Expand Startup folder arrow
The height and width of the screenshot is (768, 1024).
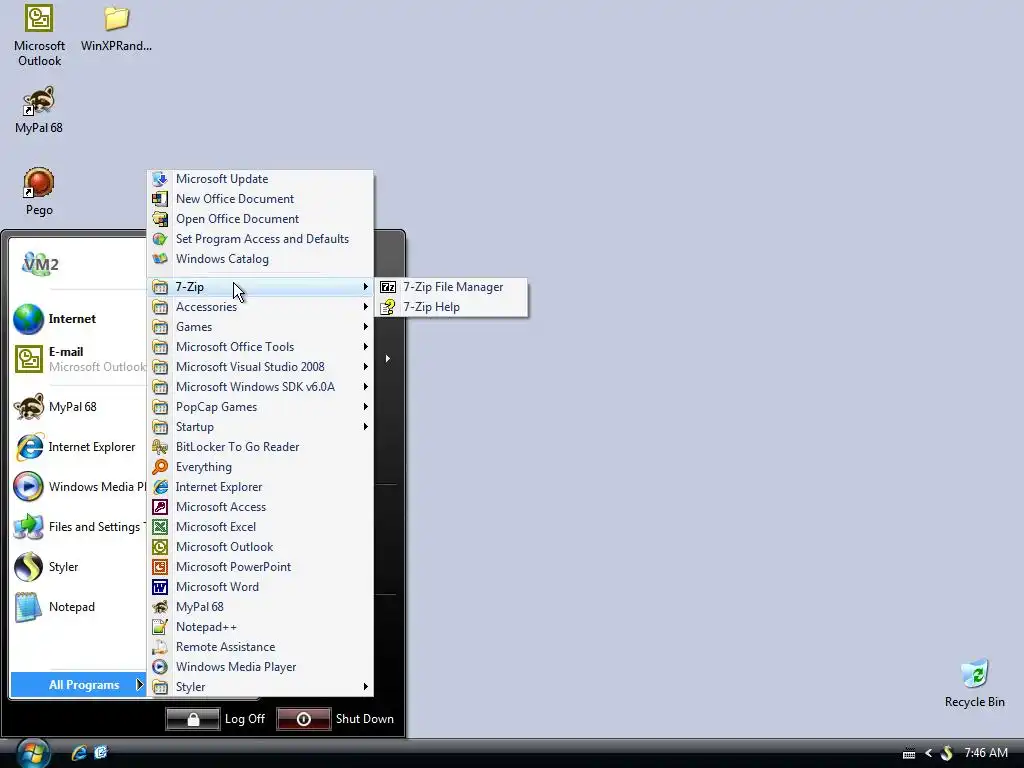click(366, 427)
